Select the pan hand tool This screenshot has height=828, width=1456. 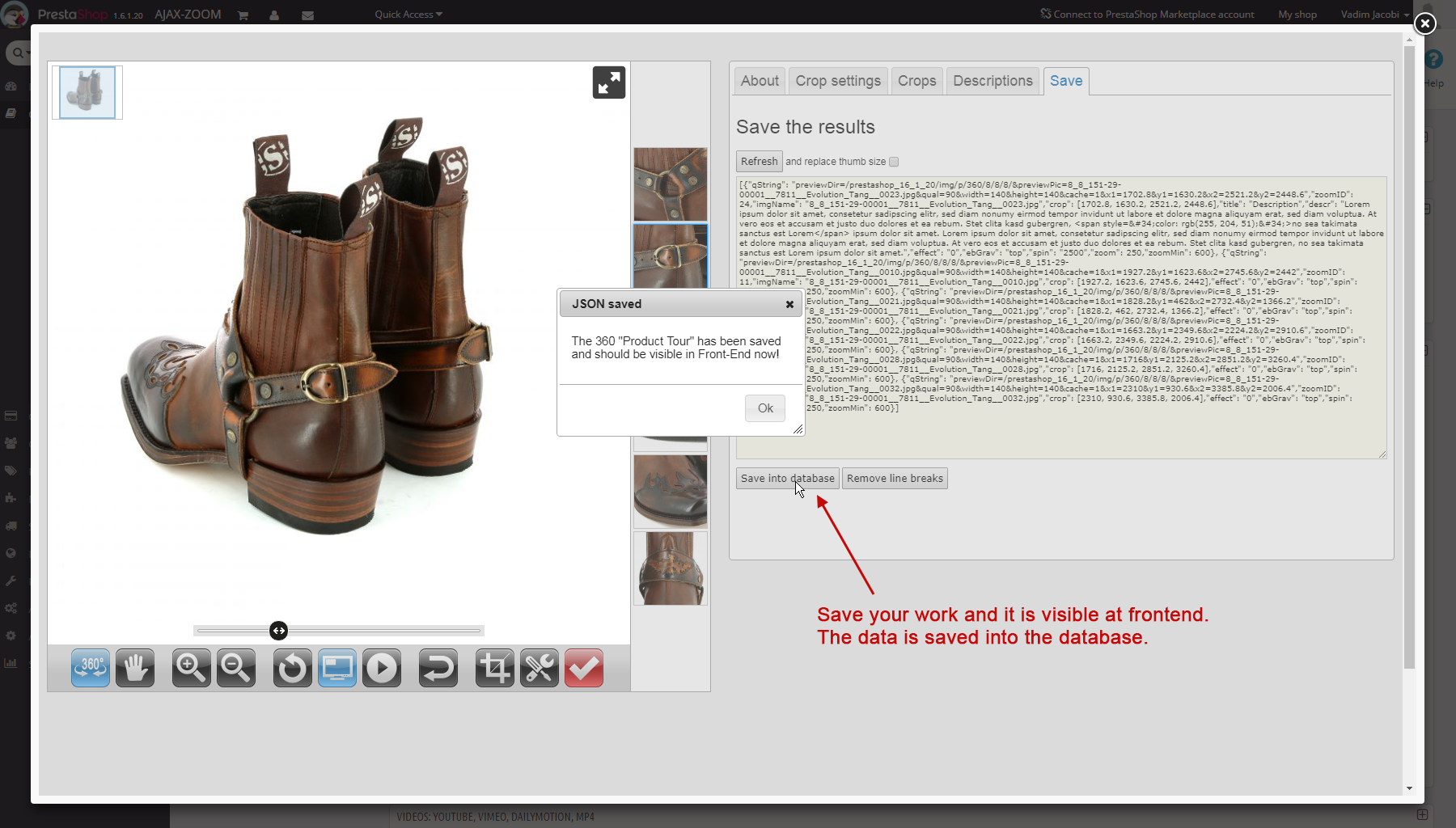pyautogui.click(x=135, y=669)
